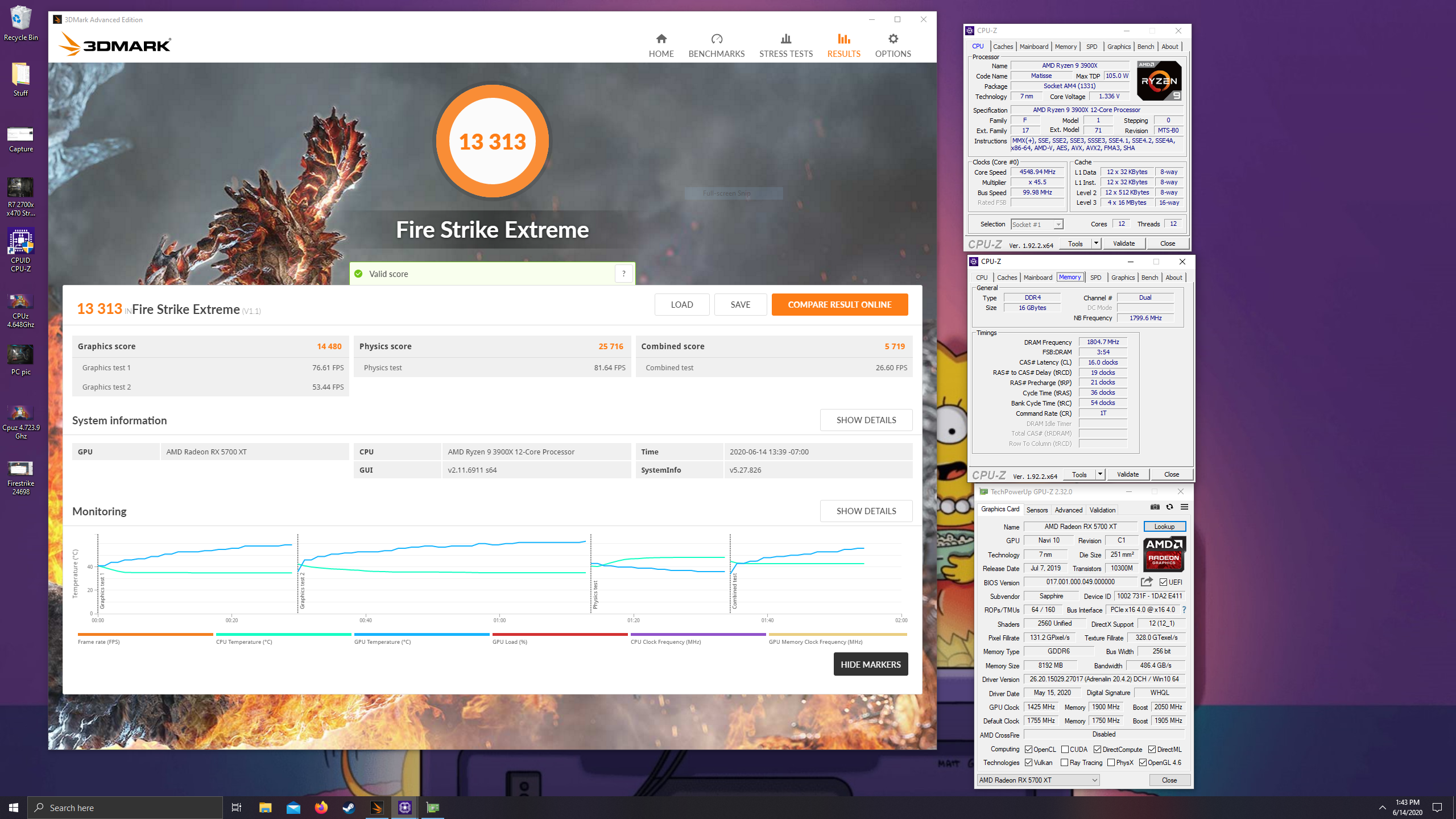1456x819 pixels.
Task: Toggle the DirectML checkbox in GPU-Z
Action: [1152, 750]
